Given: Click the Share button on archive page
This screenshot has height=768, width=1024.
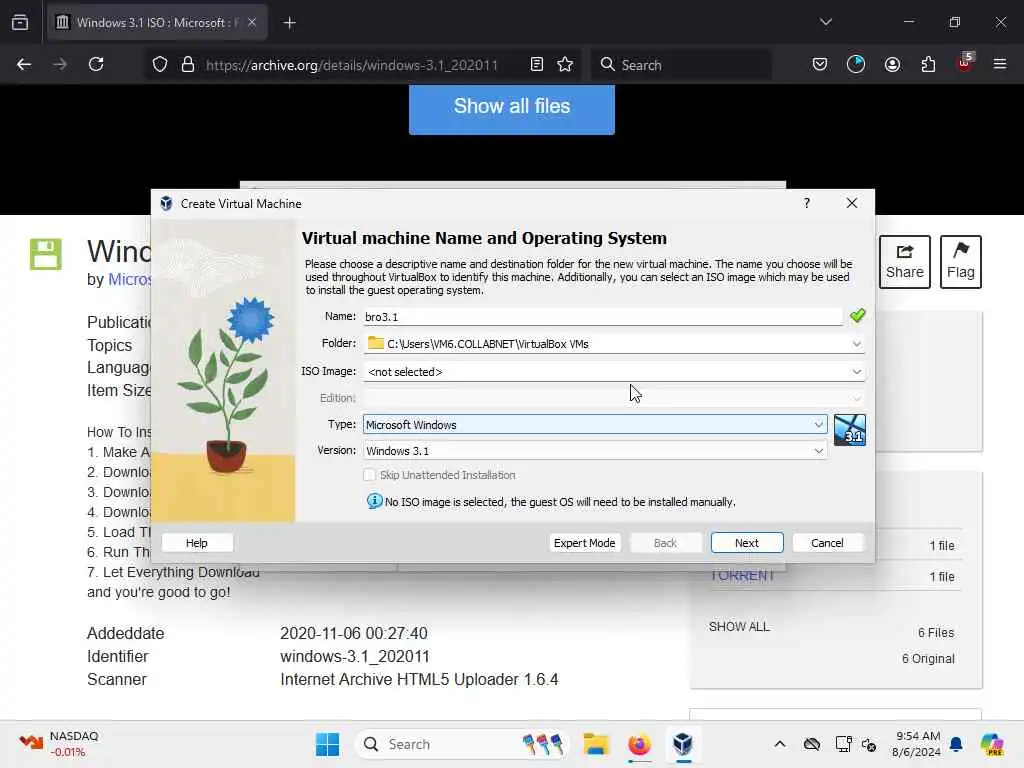Looking at the screenshot, I should pyautogui.click(x=904, y=262).
